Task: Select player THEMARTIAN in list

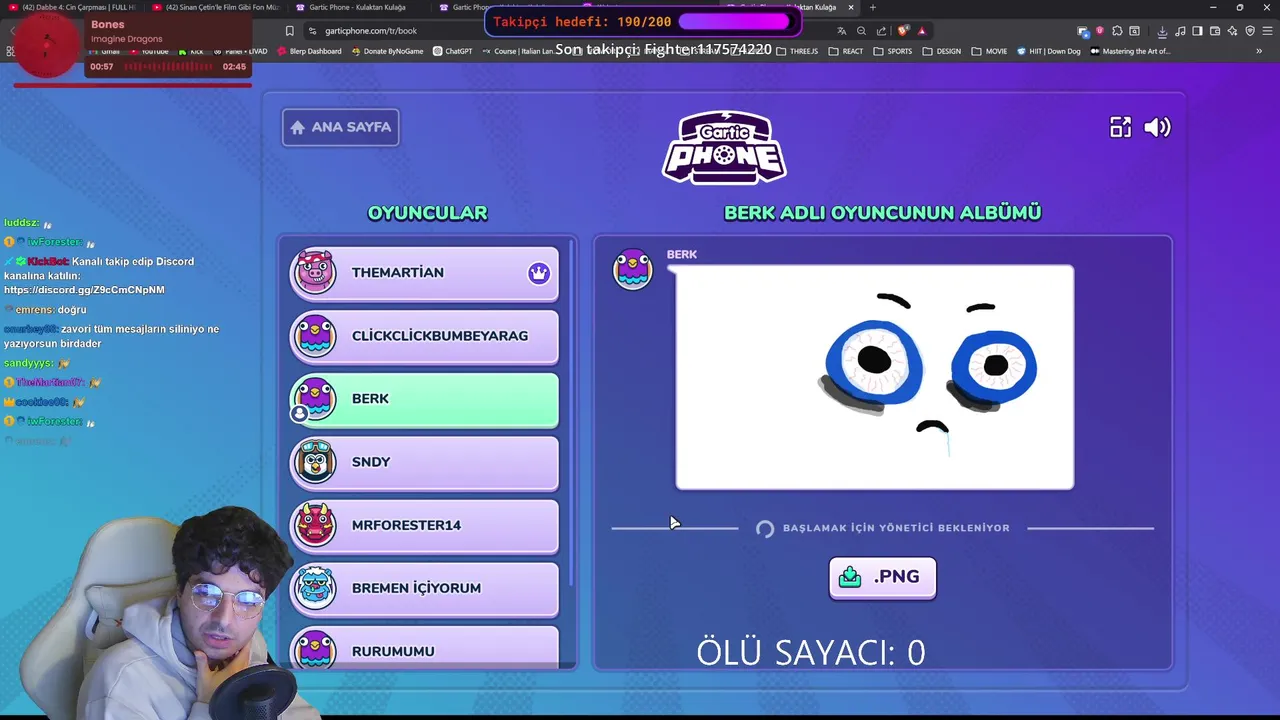Action: [x=424, y=273]
